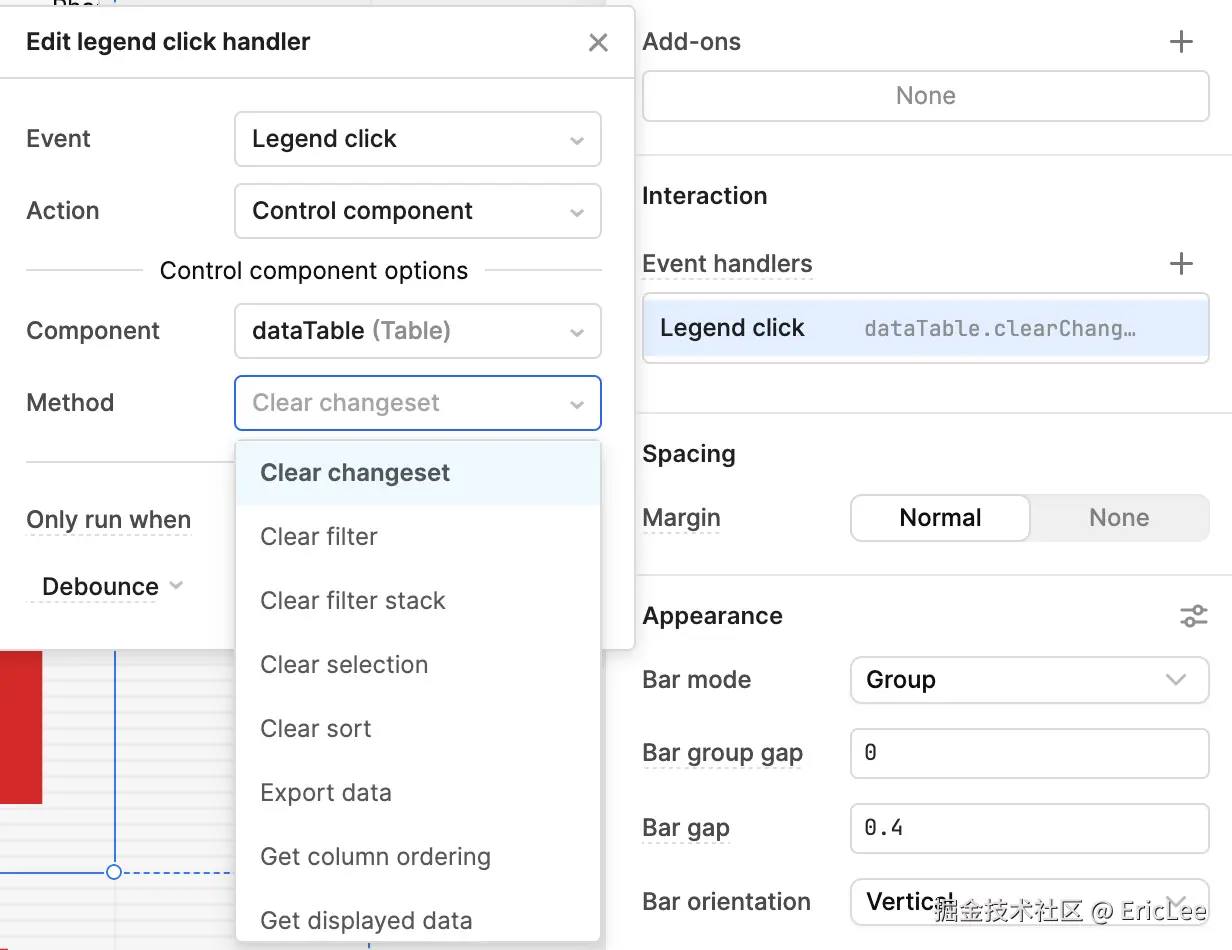Select the Legend click event handler entry

(x=925, y=328)
